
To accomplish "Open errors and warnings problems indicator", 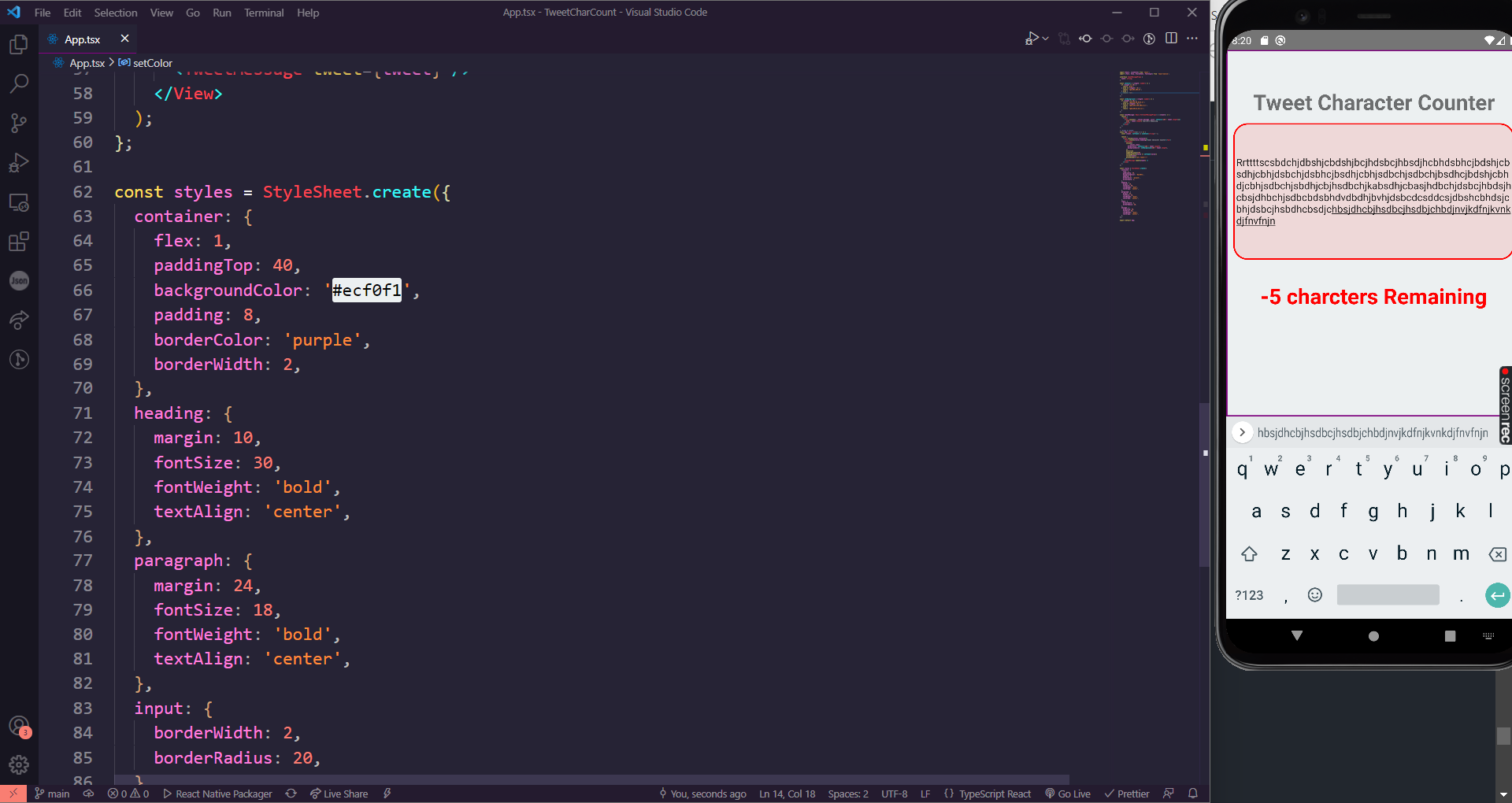I will [x=128, y=794].
